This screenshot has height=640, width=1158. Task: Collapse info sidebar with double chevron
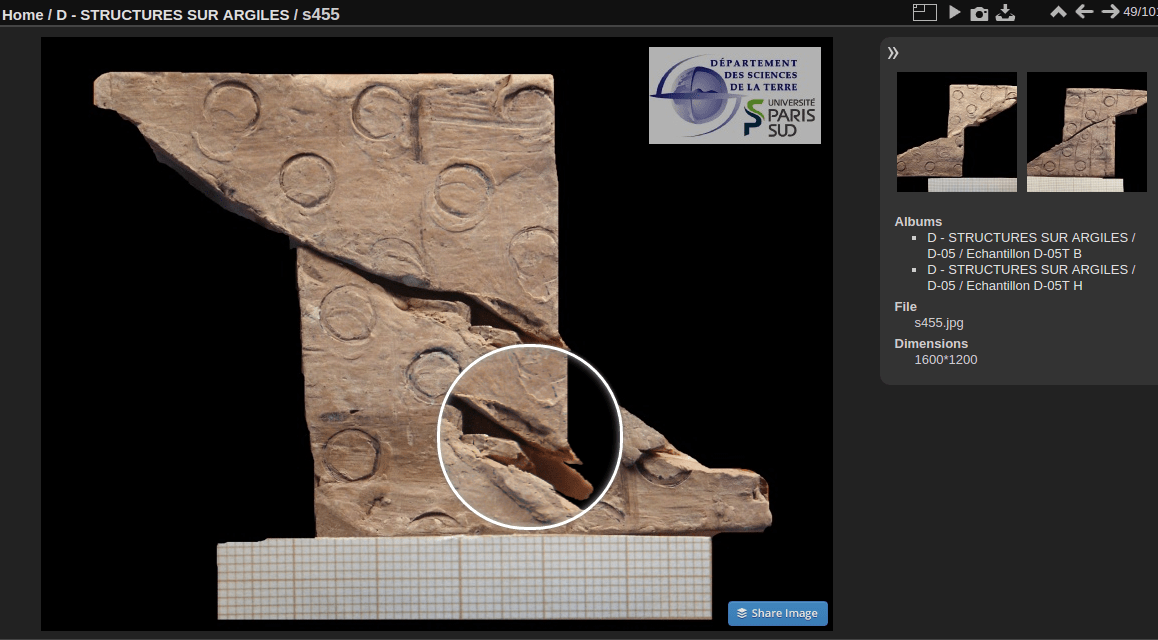click(893, 53)
